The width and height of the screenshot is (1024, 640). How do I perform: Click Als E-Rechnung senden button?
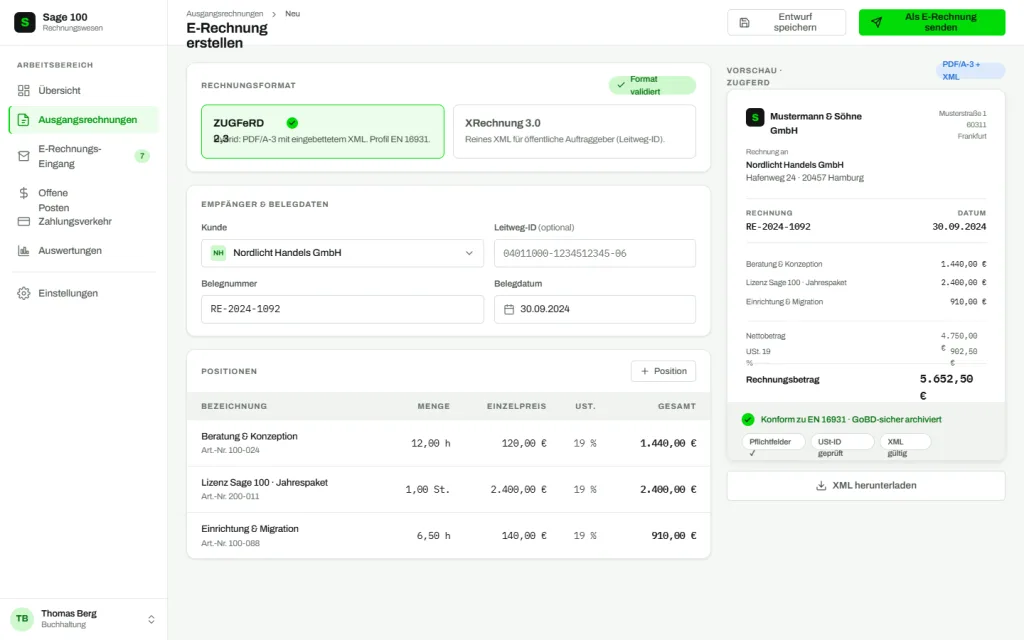(x=932, y=23)
